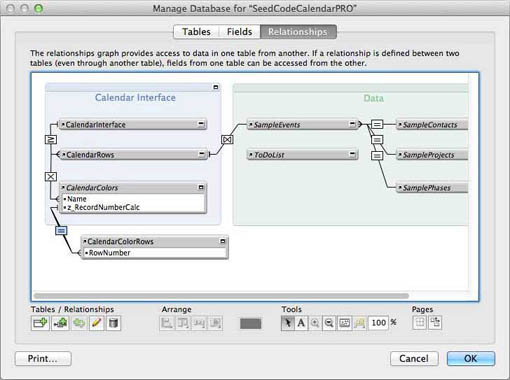Screen dimensions: 510x380
Task: Click the RowNumber field
Action: pos(155,253)
